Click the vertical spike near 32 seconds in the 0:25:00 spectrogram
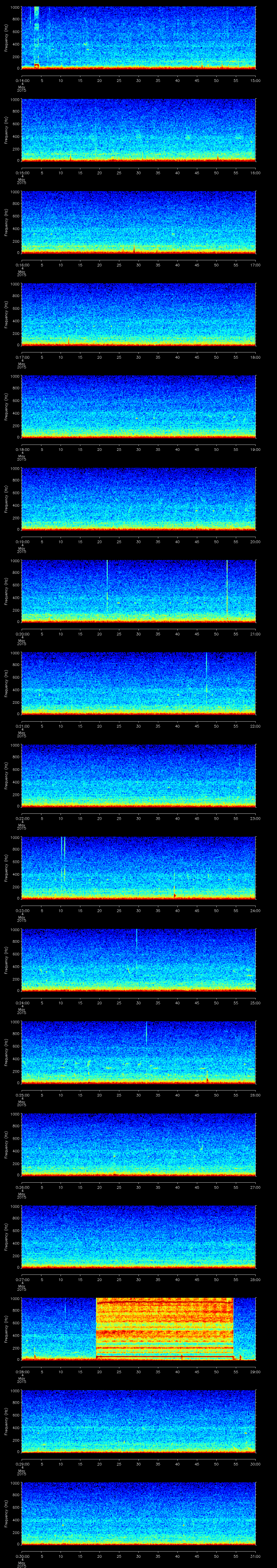 coord(146,1033)
